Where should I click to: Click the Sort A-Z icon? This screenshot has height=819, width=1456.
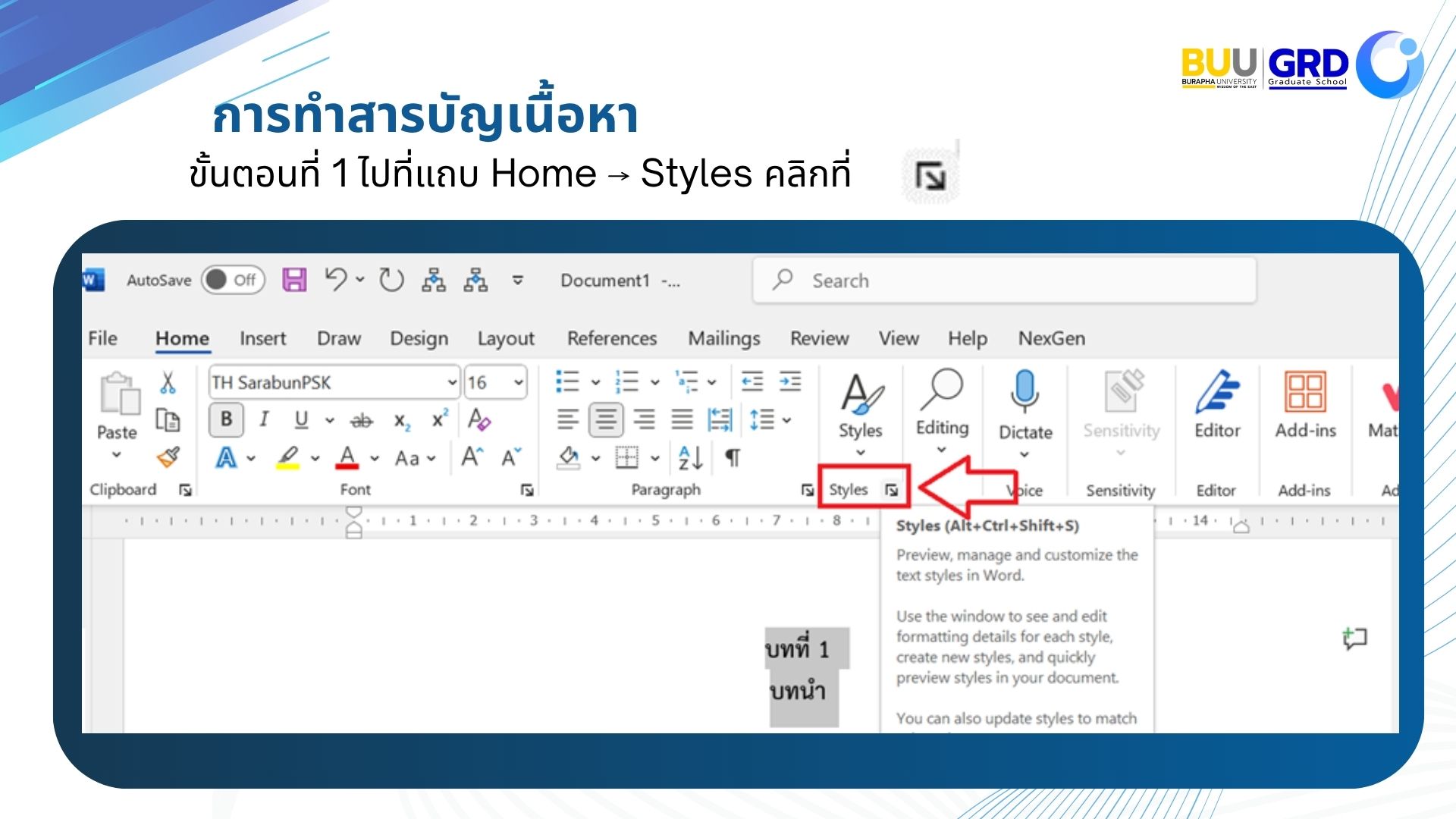(690, 457)
